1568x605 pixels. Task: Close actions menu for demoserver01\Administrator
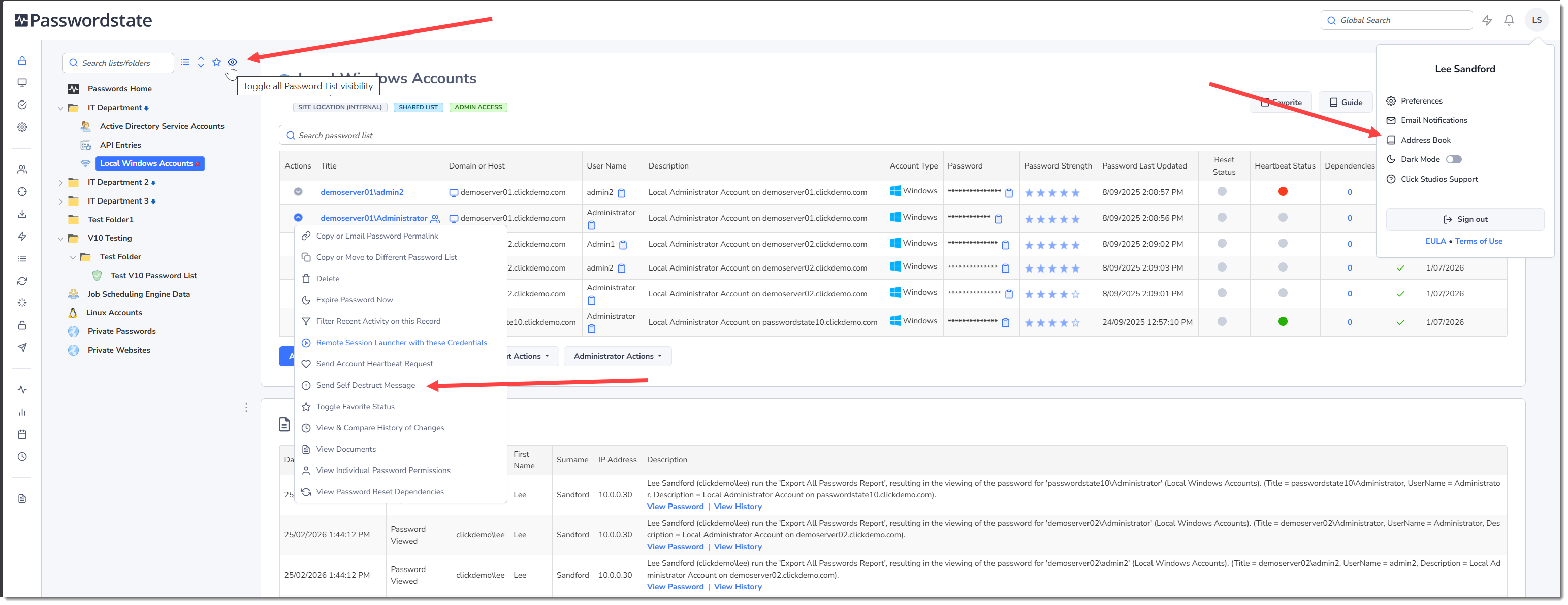tap(298, 218)
